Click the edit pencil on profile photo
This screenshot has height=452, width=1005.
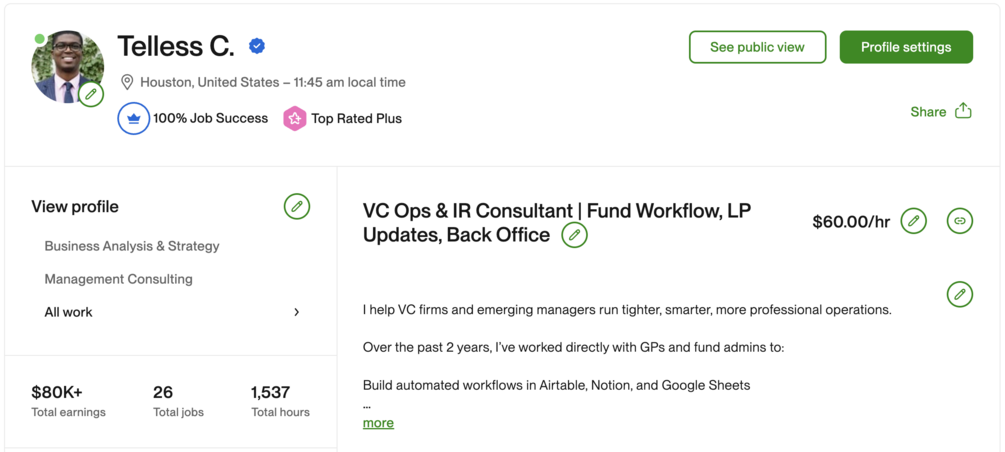pos(91,95)
